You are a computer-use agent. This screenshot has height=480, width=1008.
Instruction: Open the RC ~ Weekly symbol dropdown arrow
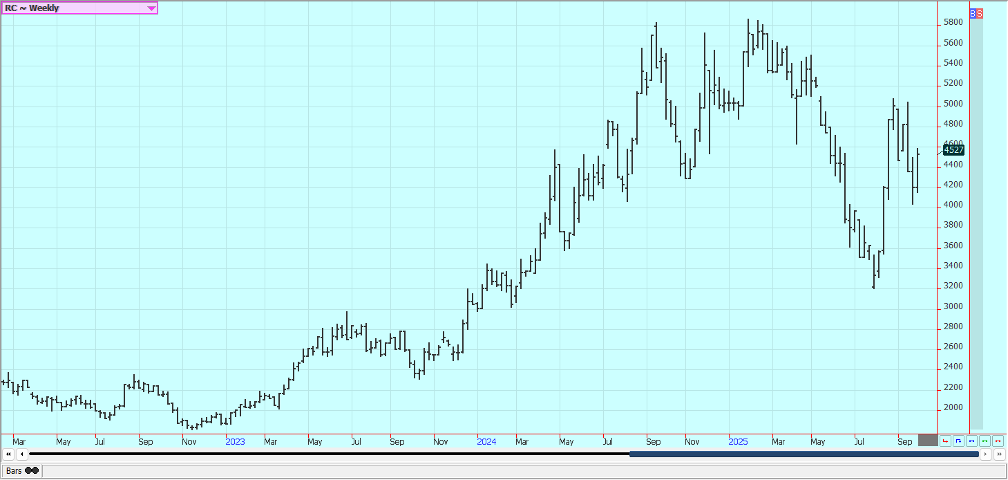[151, 7]
